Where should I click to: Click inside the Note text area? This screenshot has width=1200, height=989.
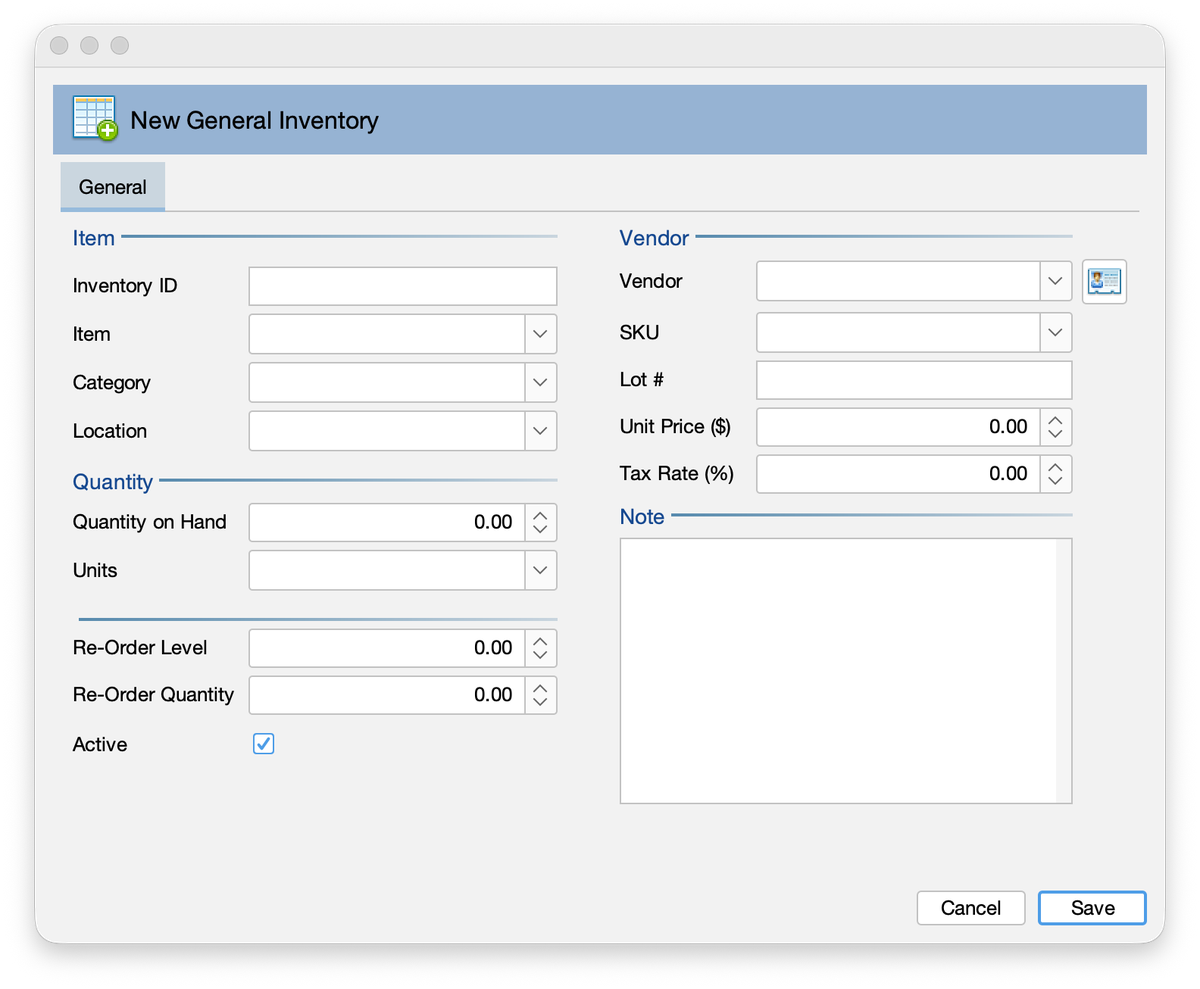838,670
